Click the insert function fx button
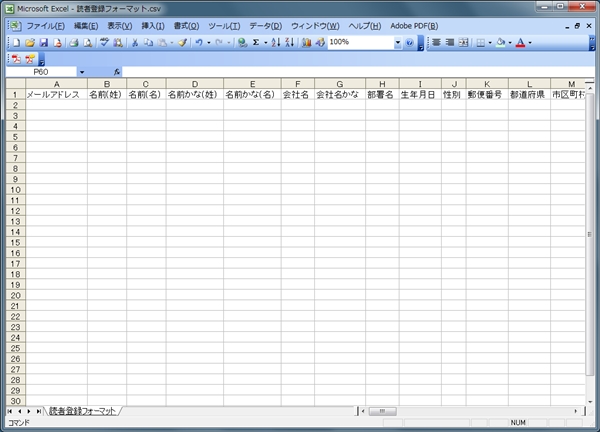Screen dimensions: 600x432 [117, 72]
